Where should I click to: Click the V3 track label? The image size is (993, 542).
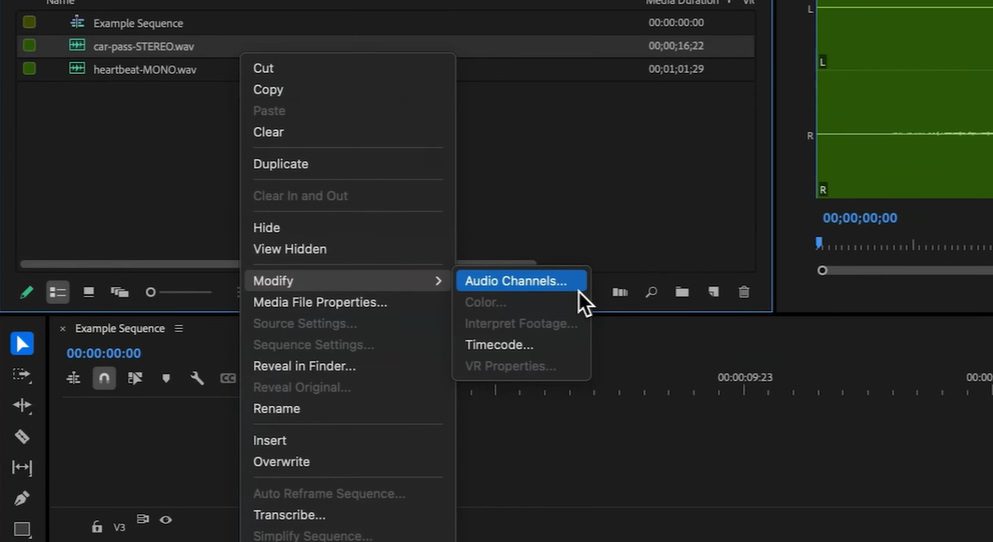[119, 527]
